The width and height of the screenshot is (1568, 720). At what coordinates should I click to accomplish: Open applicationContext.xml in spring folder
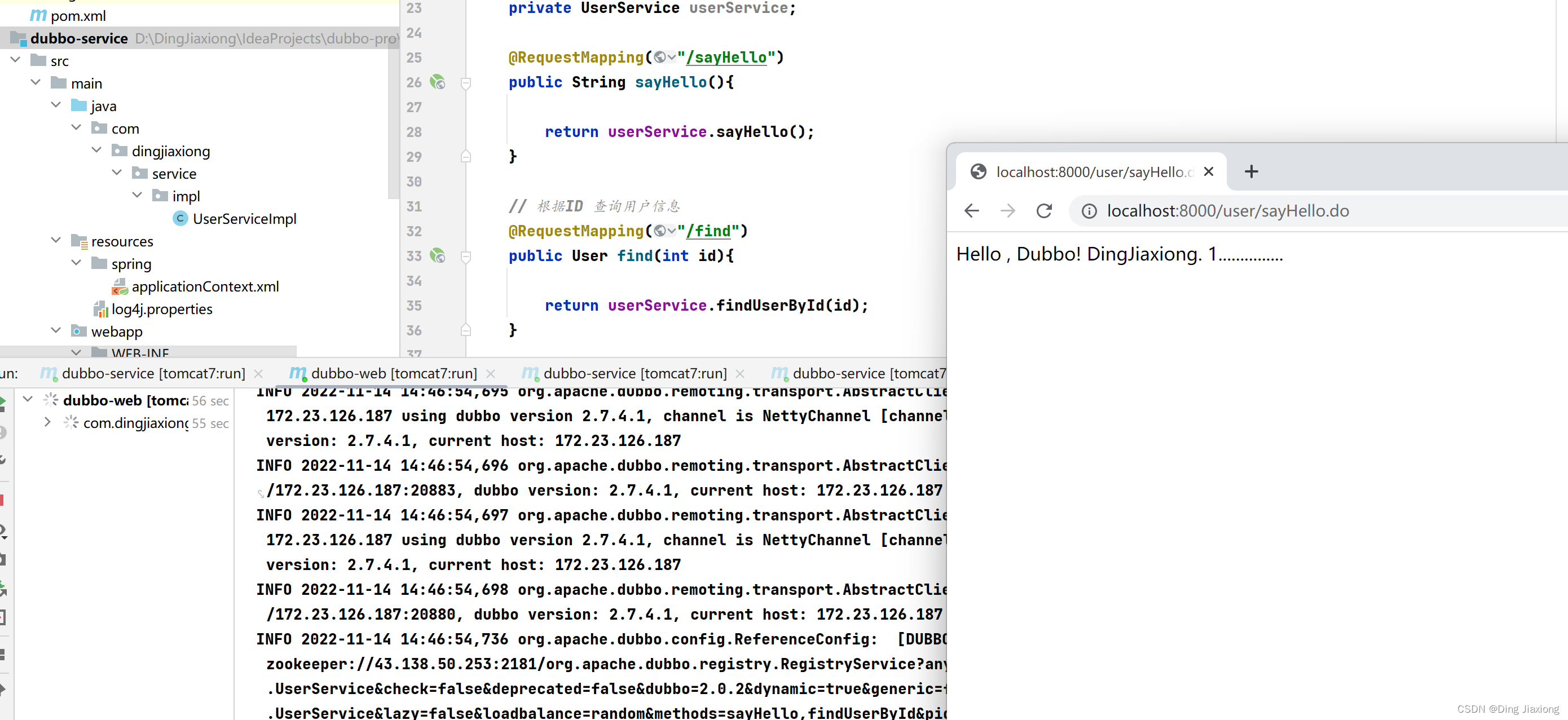[205, 286]
